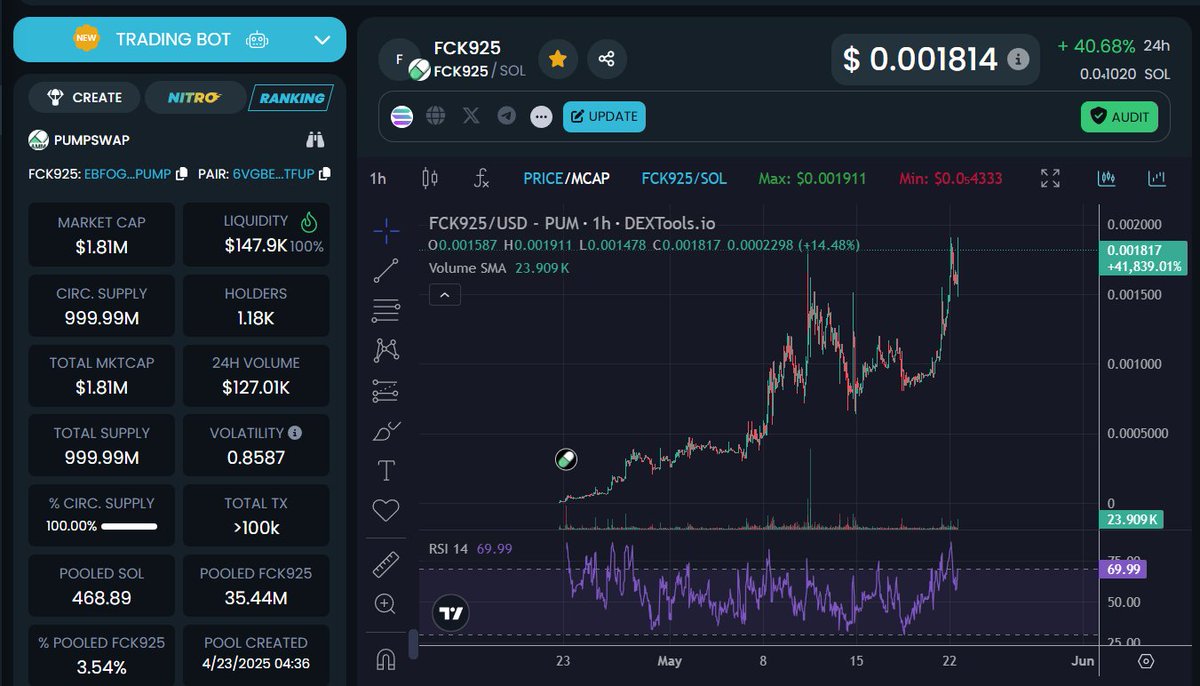Open the zoom-in chart tool
Viewport: 1200px width, 686px height.
[x=386, y=604]
